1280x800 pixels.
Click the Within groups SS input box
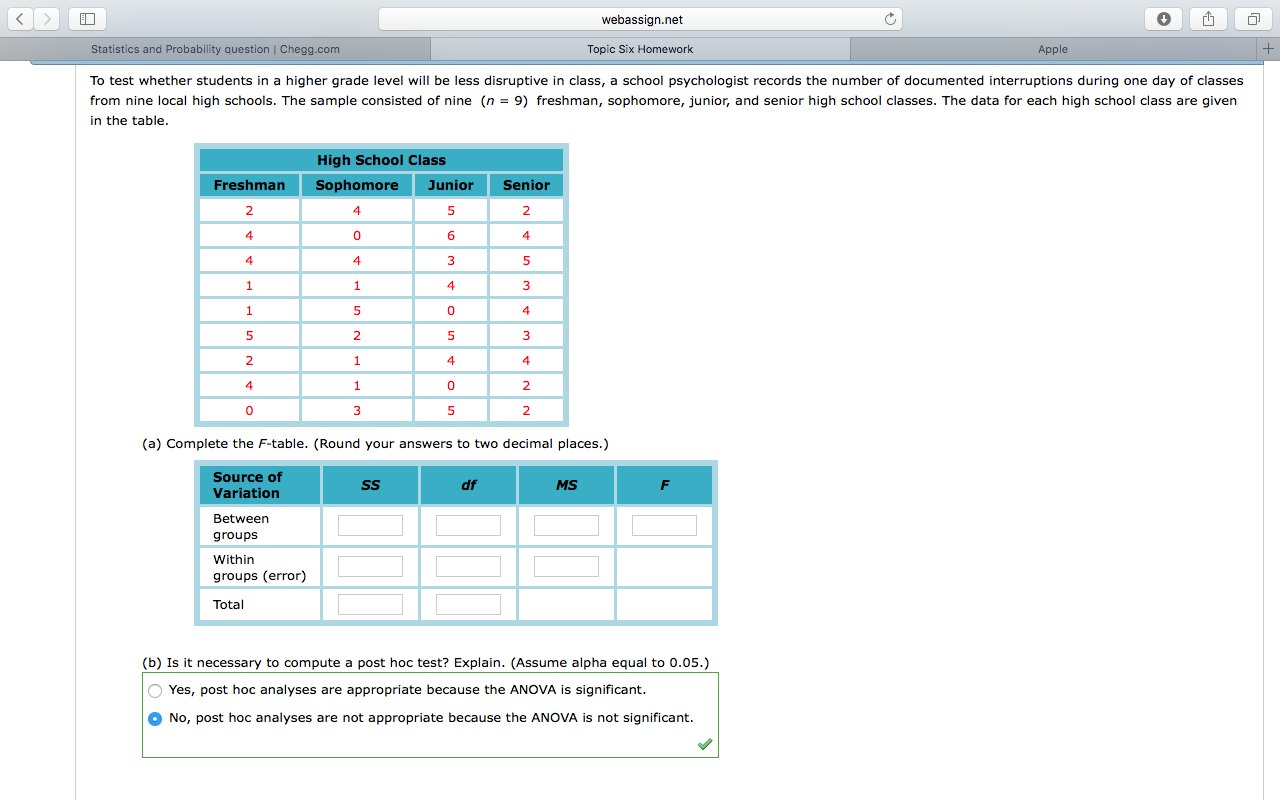tap(370, 566)
